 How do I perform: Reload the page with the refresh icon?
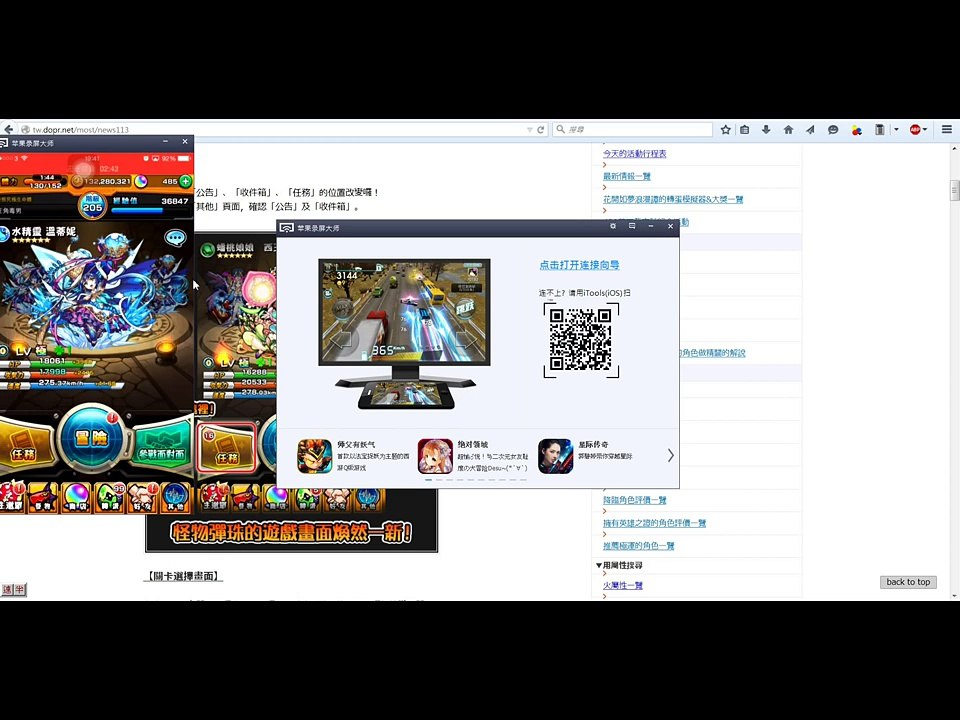(x=541, y=130)
